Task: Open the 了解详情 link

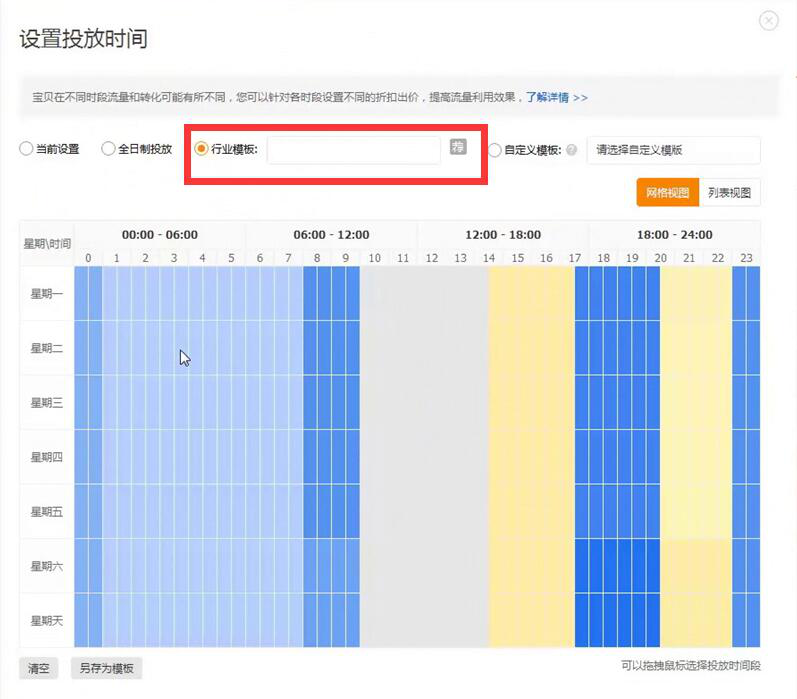Action: 557,97
